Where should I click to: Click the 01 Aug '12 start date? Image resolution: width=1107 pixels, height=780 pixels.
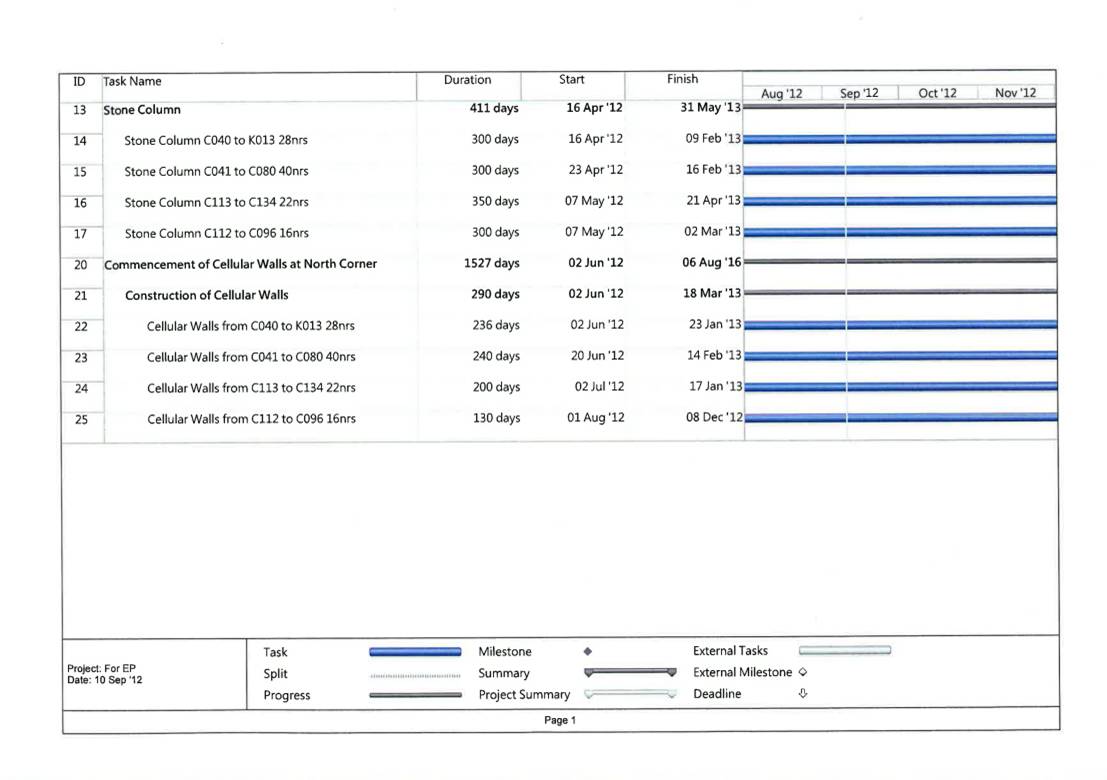point(596,417)
